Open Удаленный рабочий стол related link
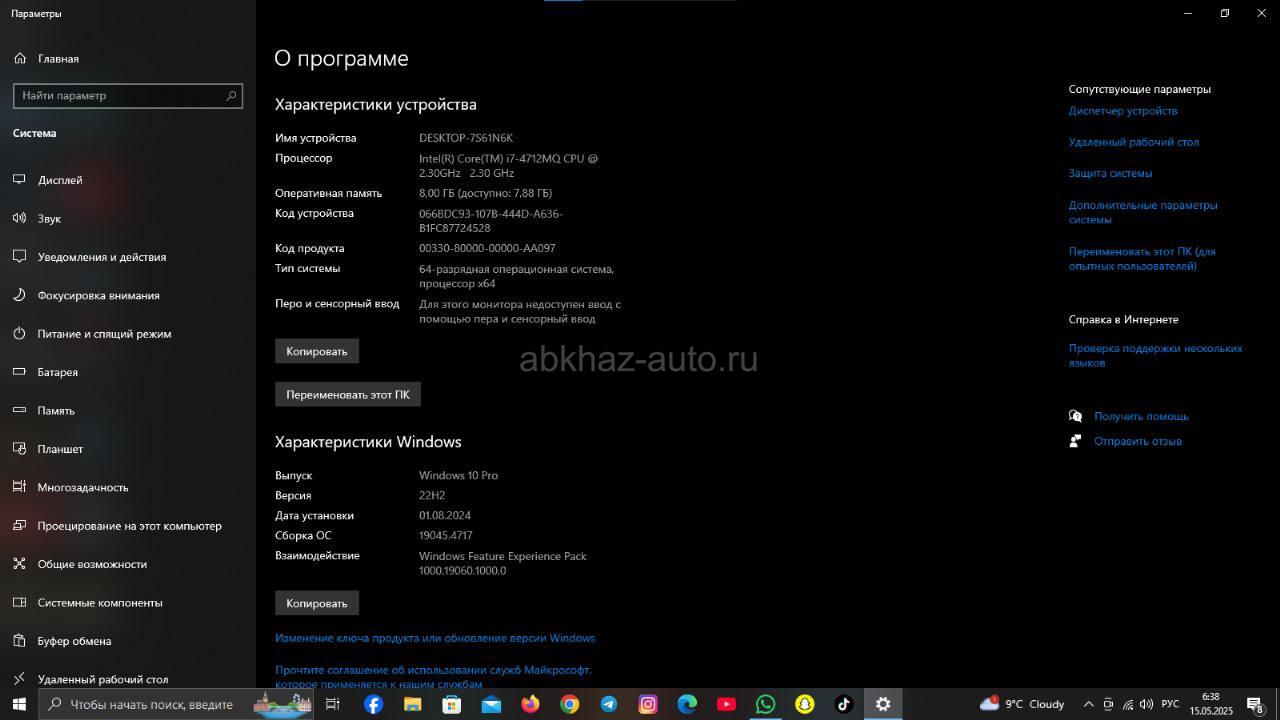The width and height of the screenshot is (1280, 720). [1133, 142]
